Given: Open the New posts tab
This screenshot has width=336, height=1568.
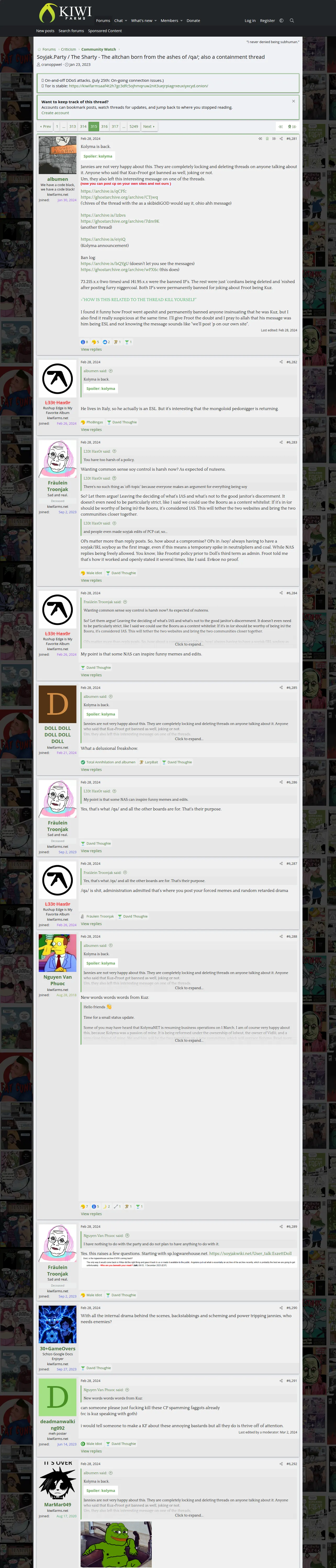Looking at the screenshot, I should 45,30.
